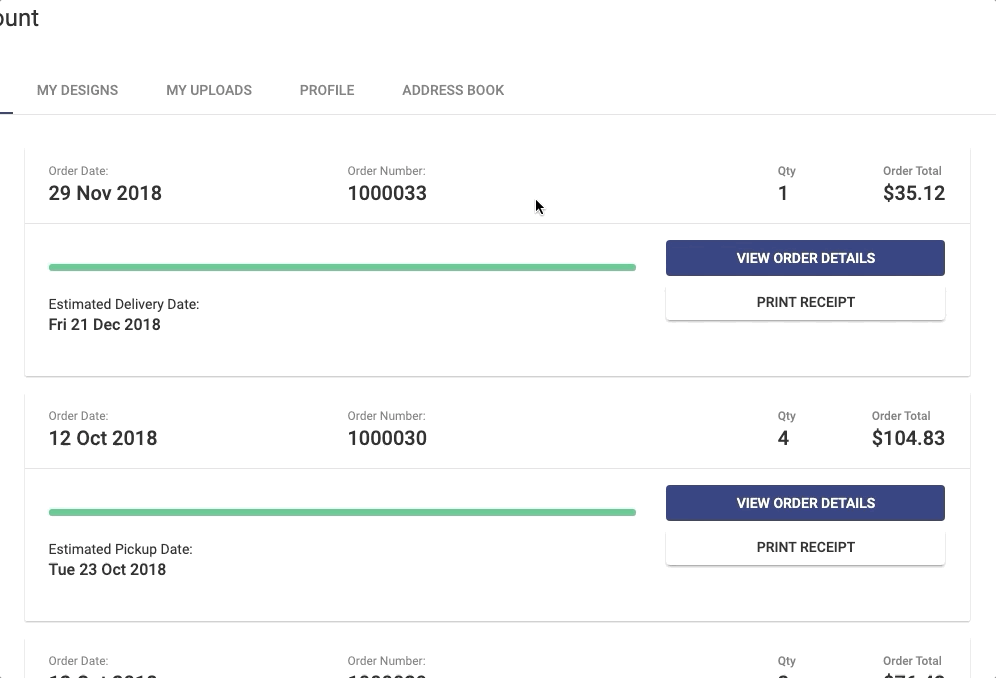Select the Address Book tab

(453, 90)
